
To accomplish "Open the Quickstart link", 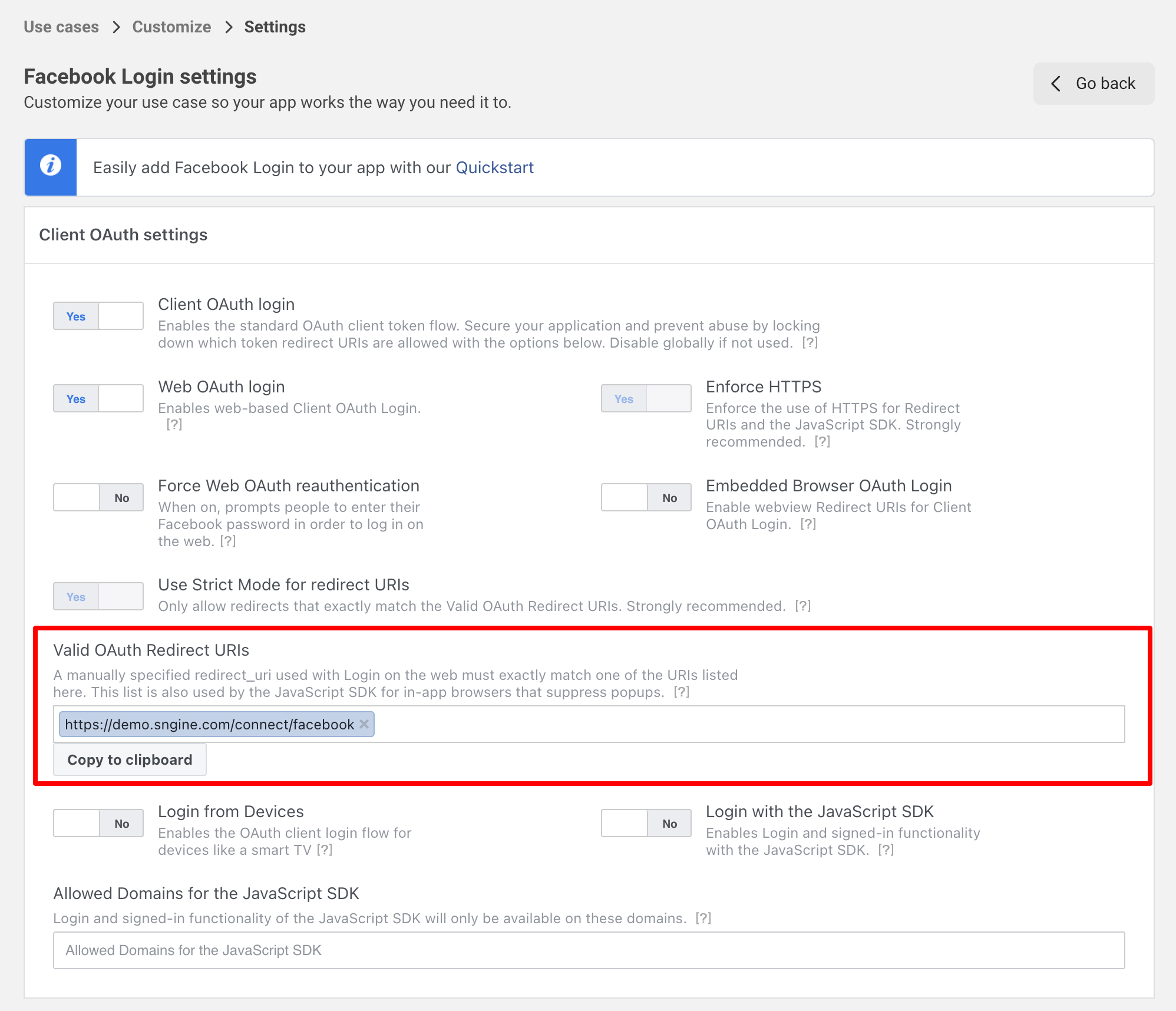I will click(495, 168).
